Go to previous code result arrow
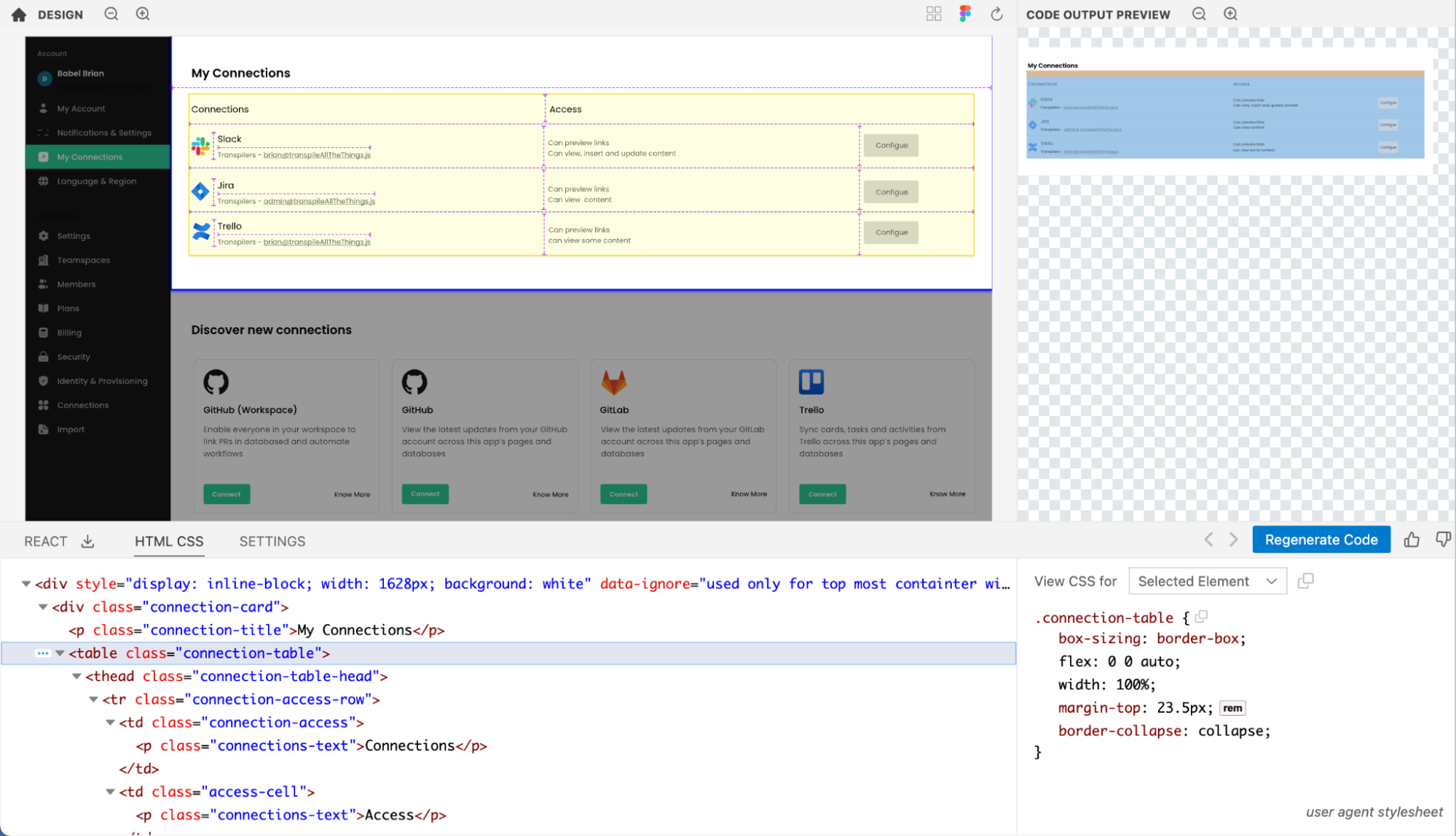This screenshot has width=1456, height=836. (1208, 540)
